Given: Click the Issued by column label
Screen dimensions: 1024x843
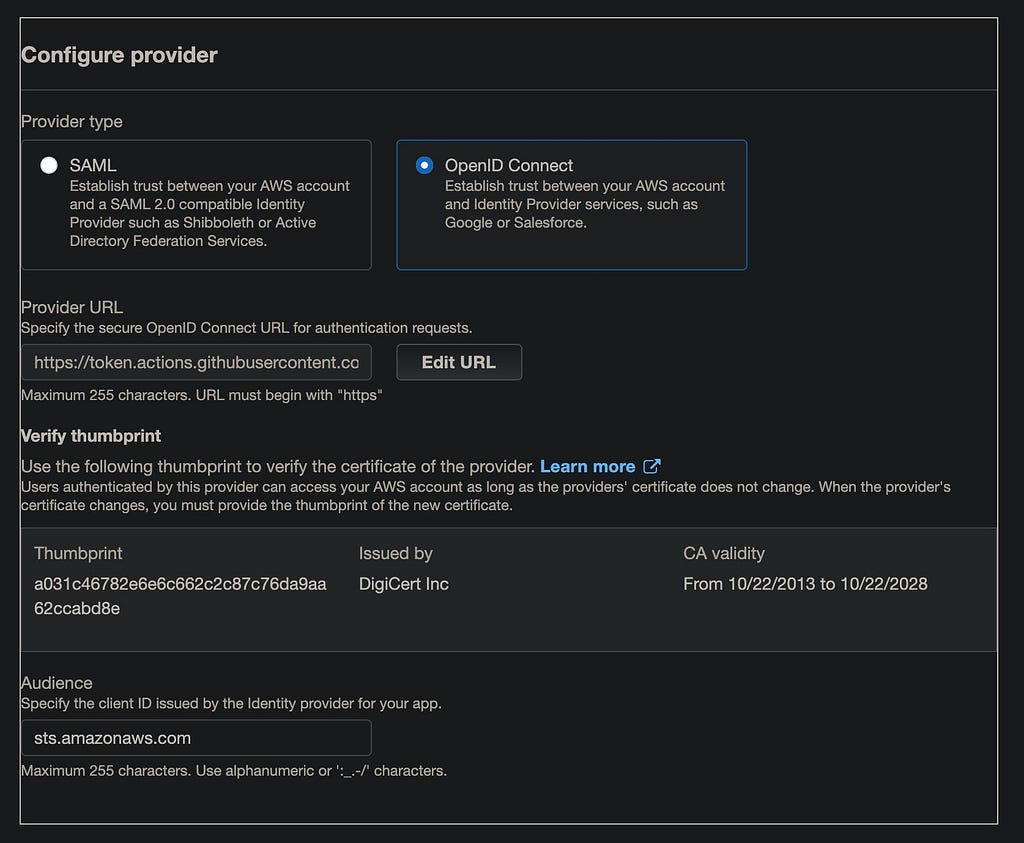Looking at the screenshot, I should pos(396,553).
